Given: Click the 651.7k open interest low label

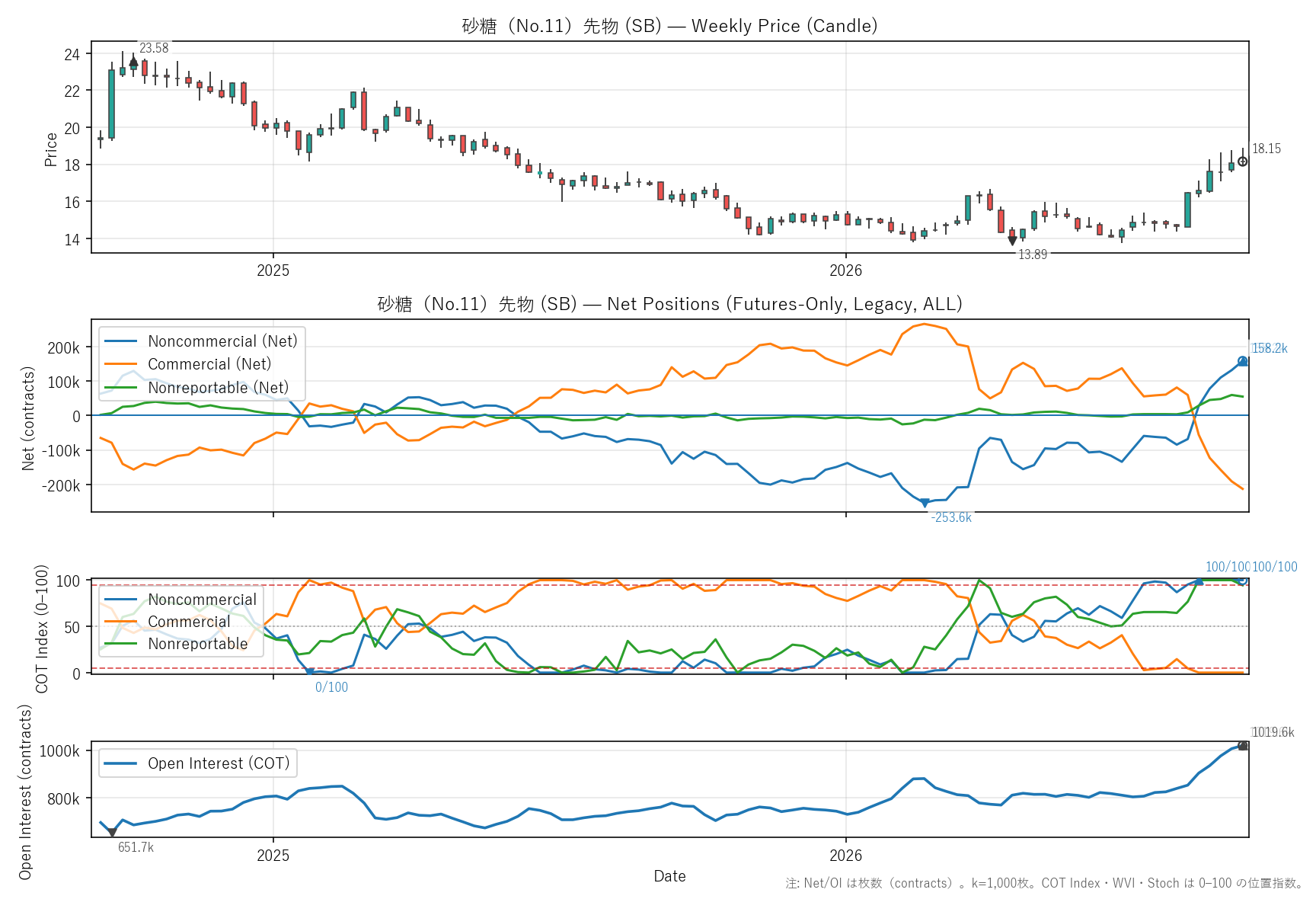Looking at the screenshot, I should point(136,848).
